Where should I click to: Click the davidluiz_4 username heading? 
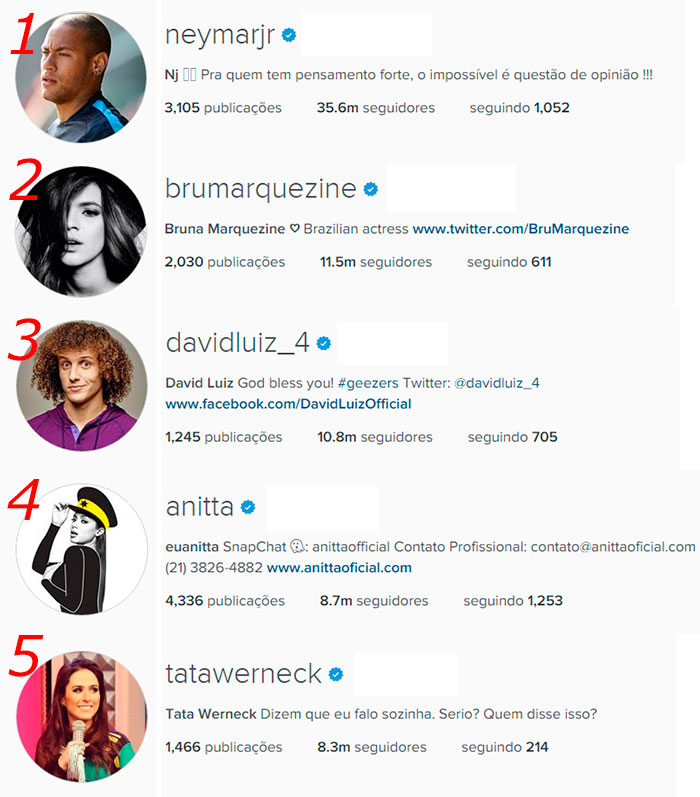237,343
